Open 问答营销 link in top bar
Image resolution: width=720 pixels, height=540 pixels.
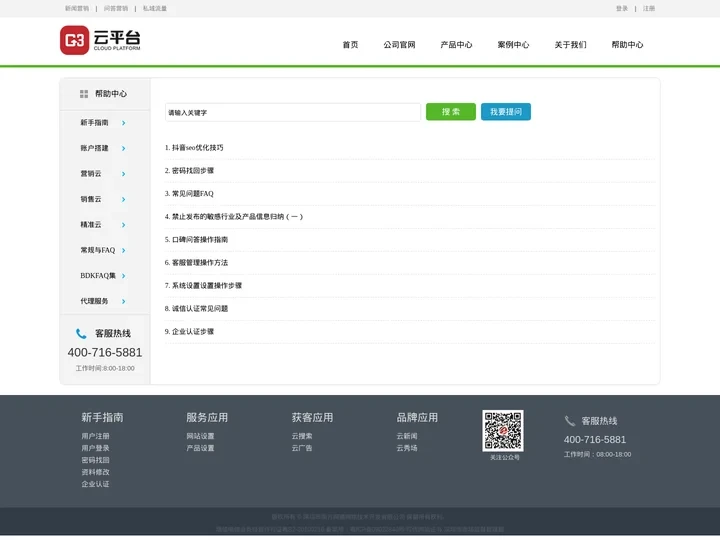tap(116, 8)
